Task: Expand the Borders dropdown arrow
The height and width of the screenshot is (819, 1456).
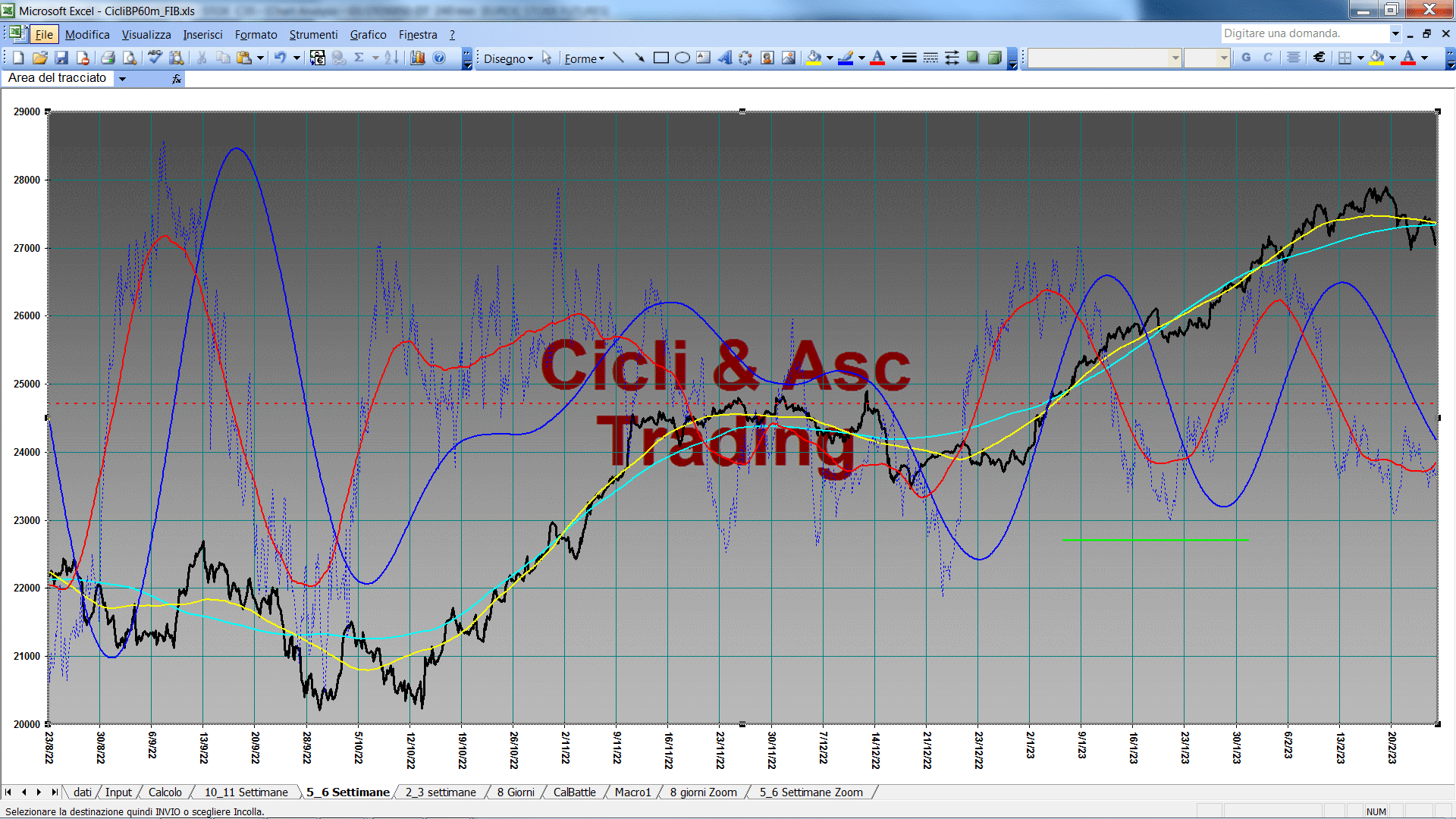Action: click(1360, 58)
